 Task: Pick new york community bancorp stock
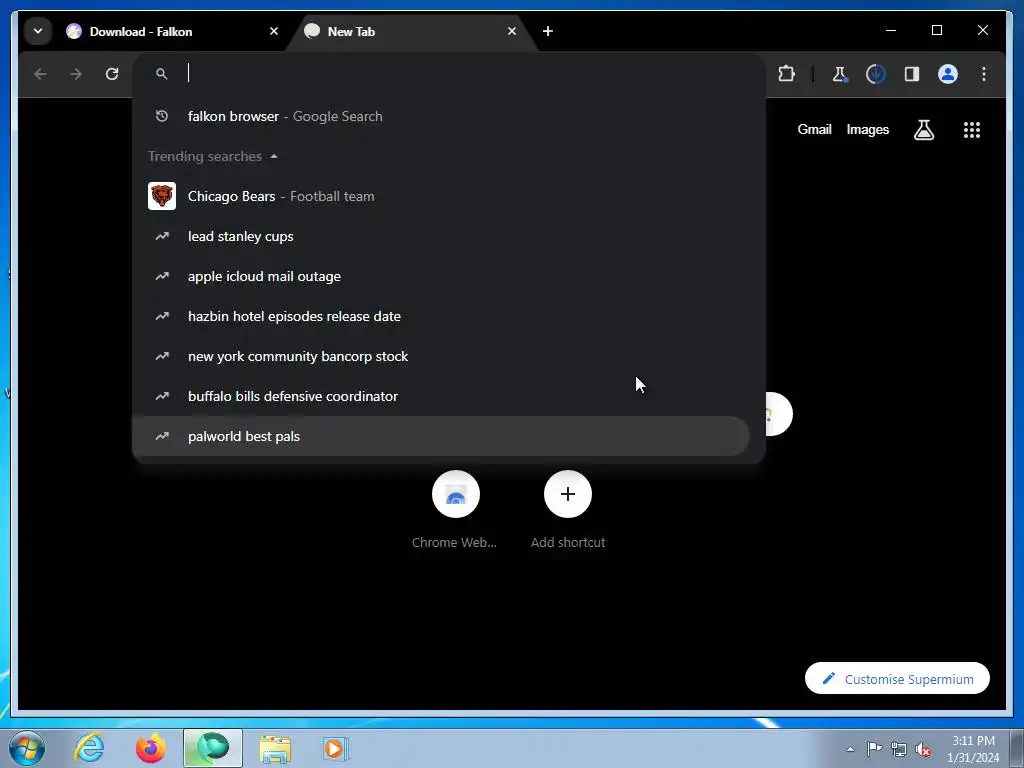pyautogui.click(x=441, y=356)
